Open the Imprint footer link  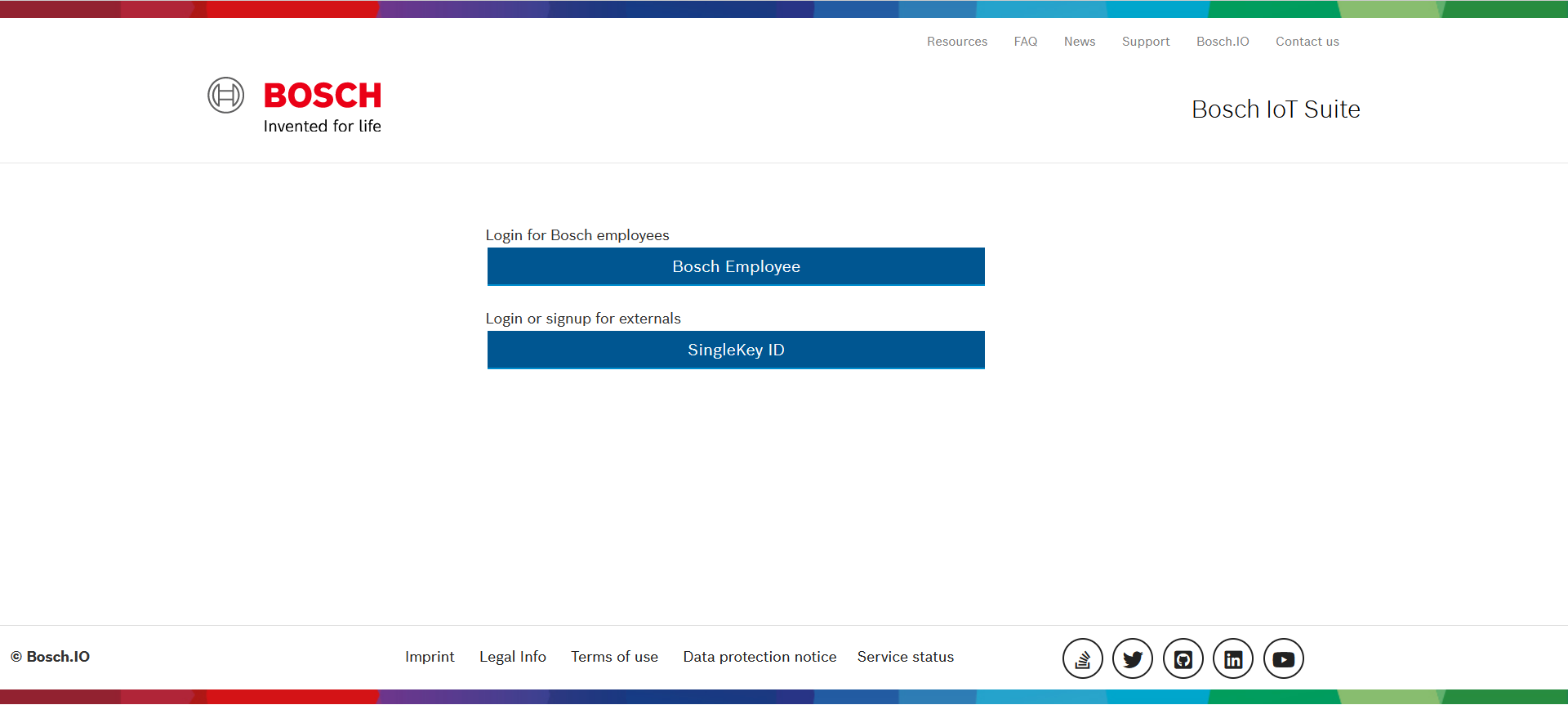click(x=430, y=657)
